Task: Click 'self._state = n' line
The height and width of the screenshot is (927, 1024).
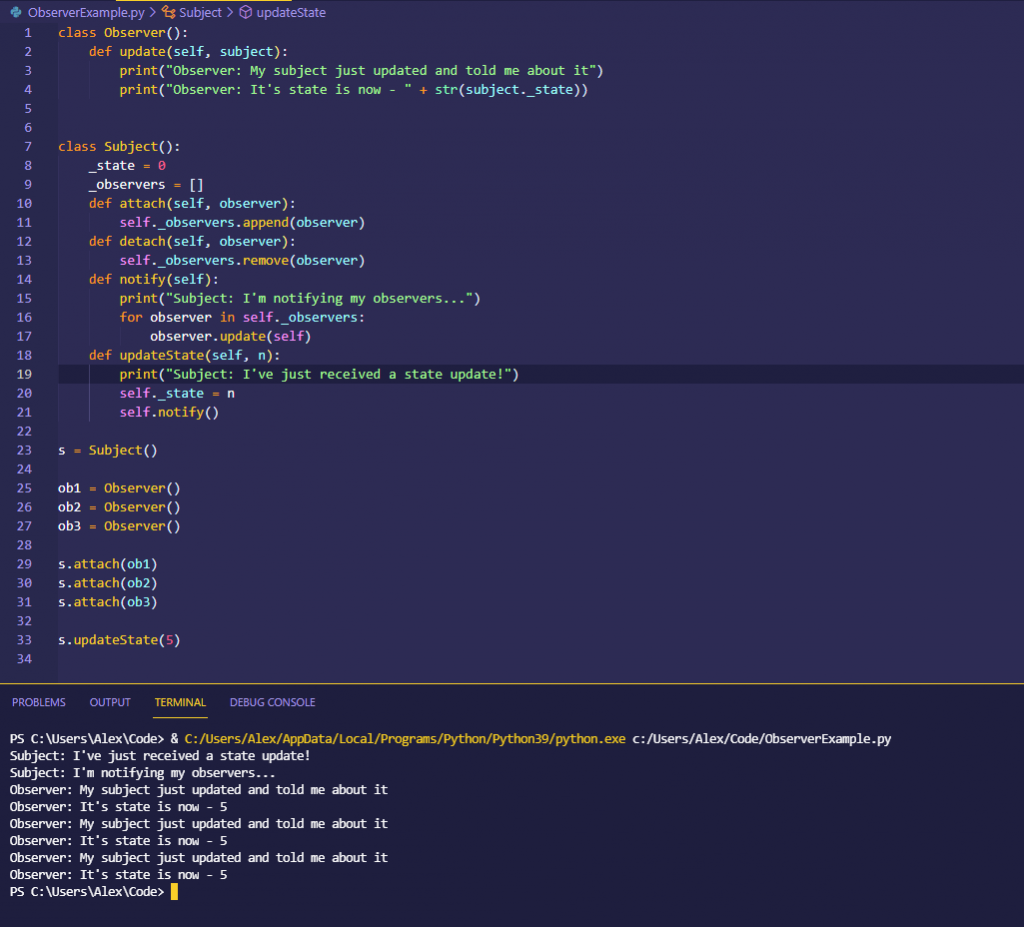Action: point(177,393)
